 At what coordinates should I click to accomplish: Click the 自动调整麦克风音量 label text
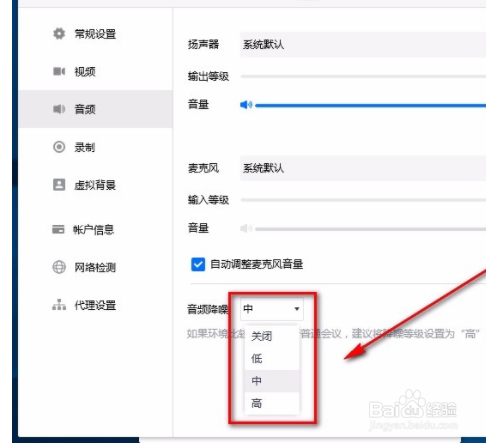(257, 264)
